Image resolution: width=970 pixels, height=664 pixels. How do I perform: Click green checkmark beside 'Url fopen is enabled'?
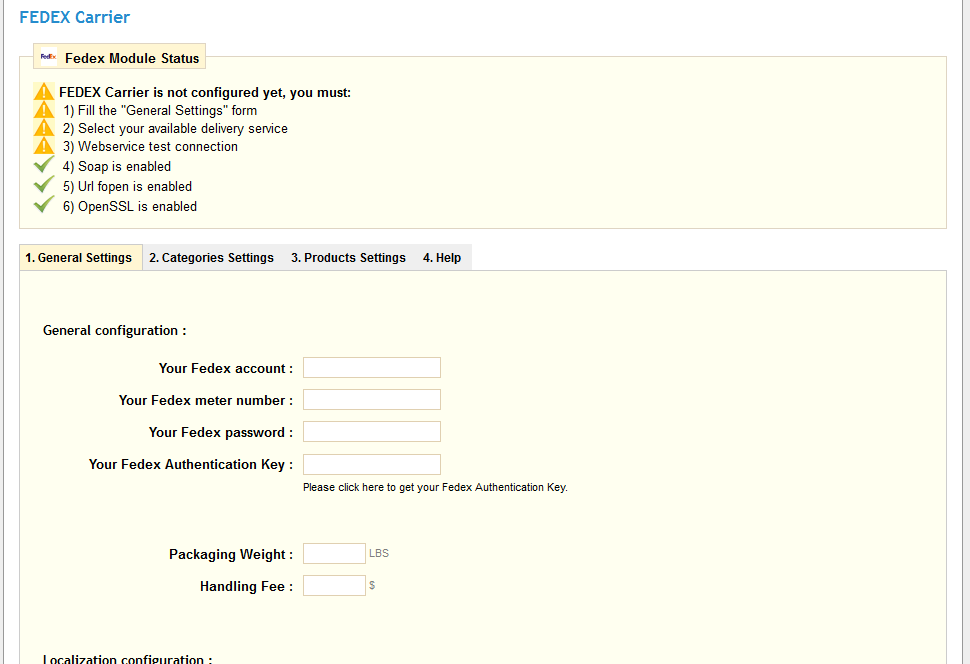[x=44, y=186]
